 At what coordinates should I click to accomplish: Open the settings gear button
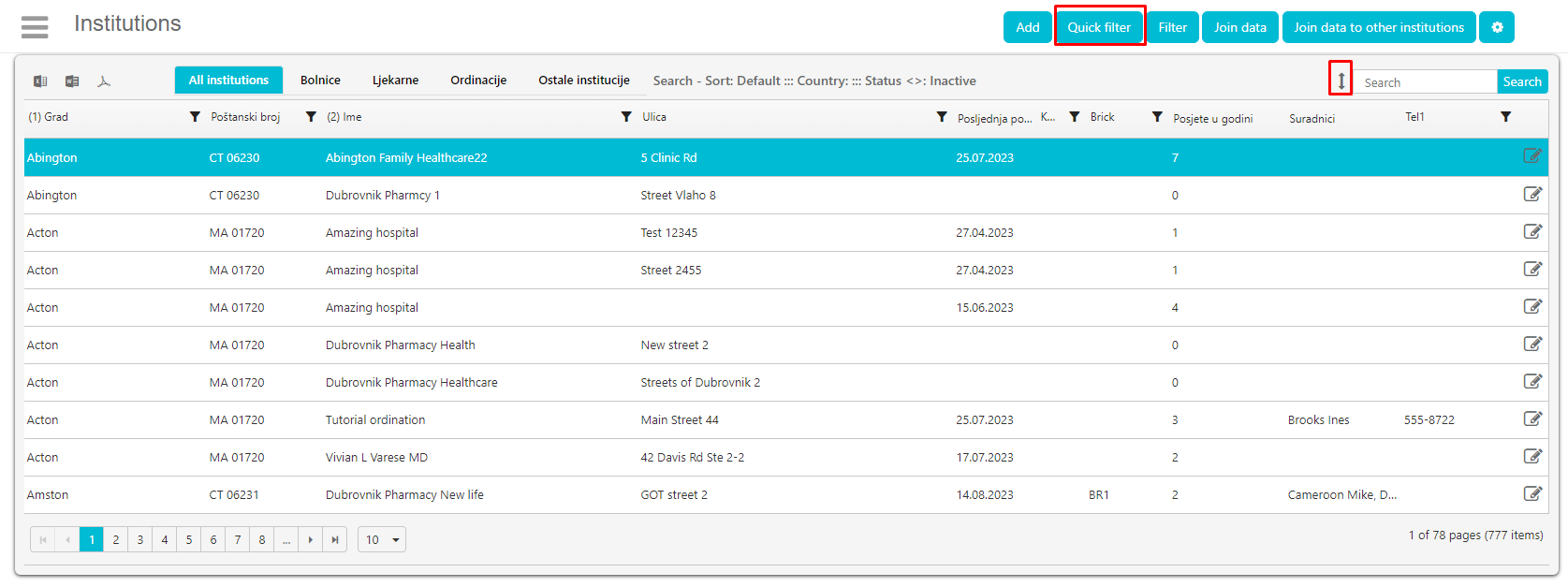pyautogui.click(x=1496, y=27)
